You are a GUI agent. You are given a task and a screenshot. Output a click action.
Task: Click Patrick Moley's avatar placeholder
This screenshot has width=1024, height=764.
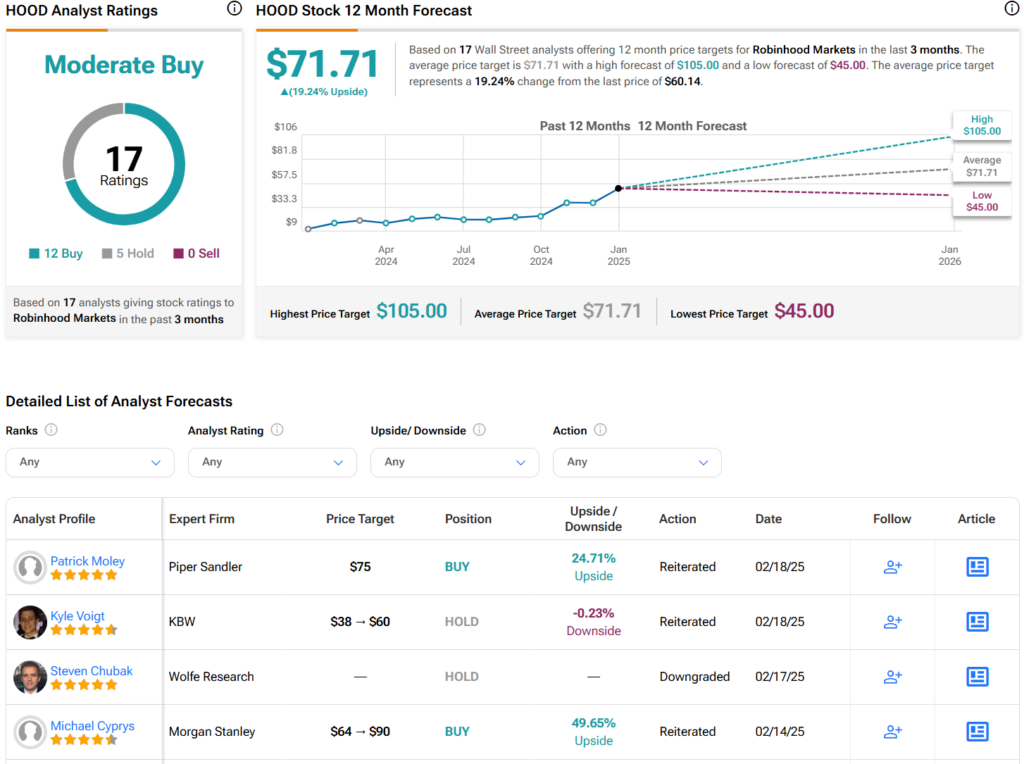click(x=30, y=567)
